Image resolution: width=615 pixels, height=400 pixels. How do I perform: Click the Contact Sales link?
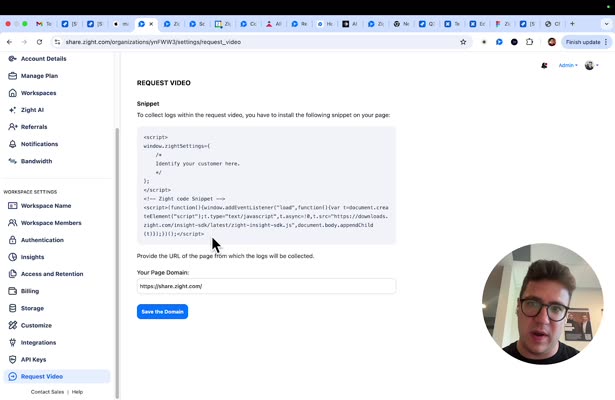click(x=47, y=392)
